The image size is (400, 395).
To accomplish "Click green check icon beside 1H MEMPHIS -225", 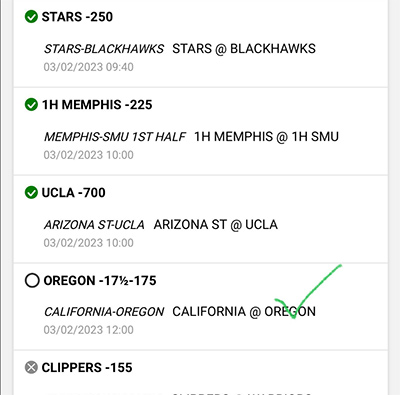I will (x=31, y=105).
